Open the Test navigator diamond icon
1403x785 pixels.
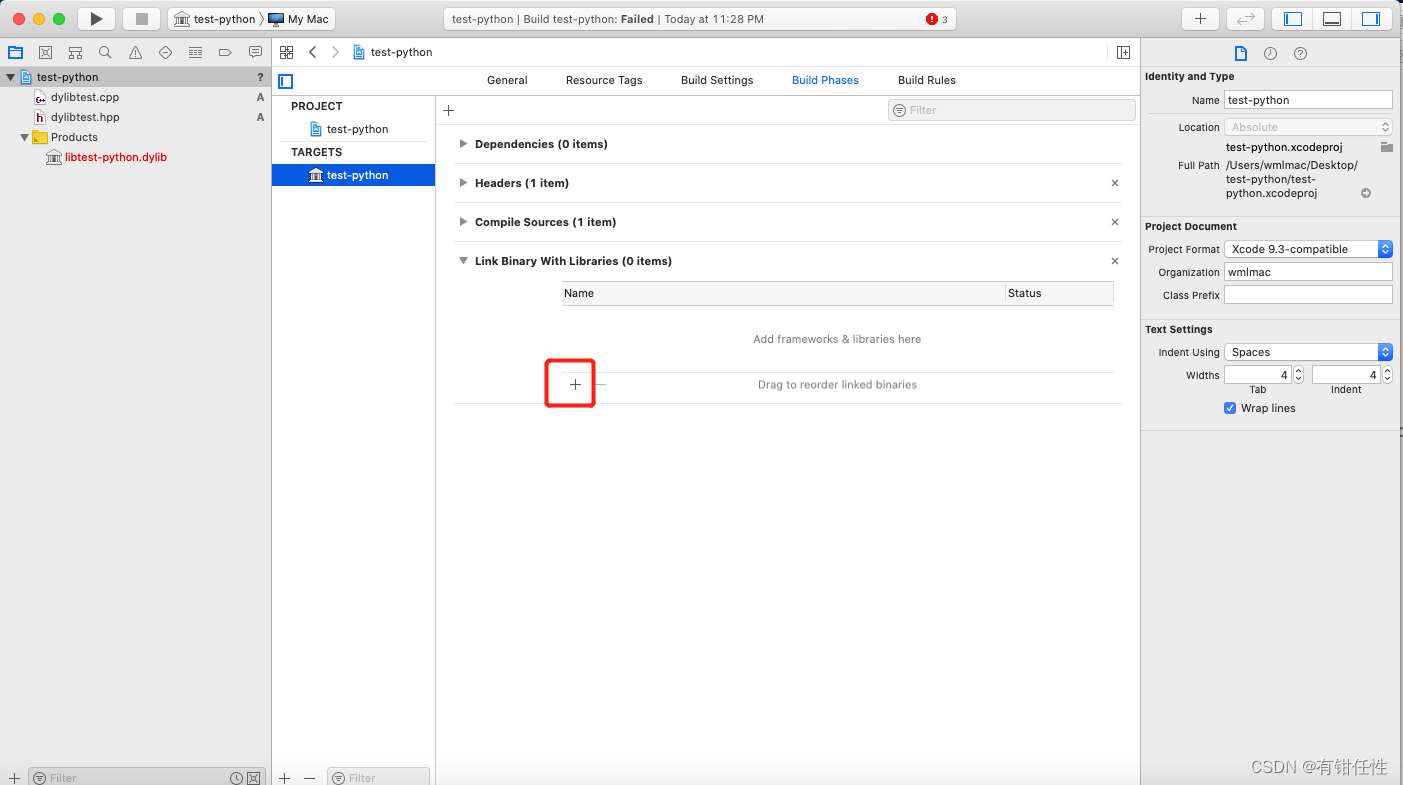[x=165, y=53]
